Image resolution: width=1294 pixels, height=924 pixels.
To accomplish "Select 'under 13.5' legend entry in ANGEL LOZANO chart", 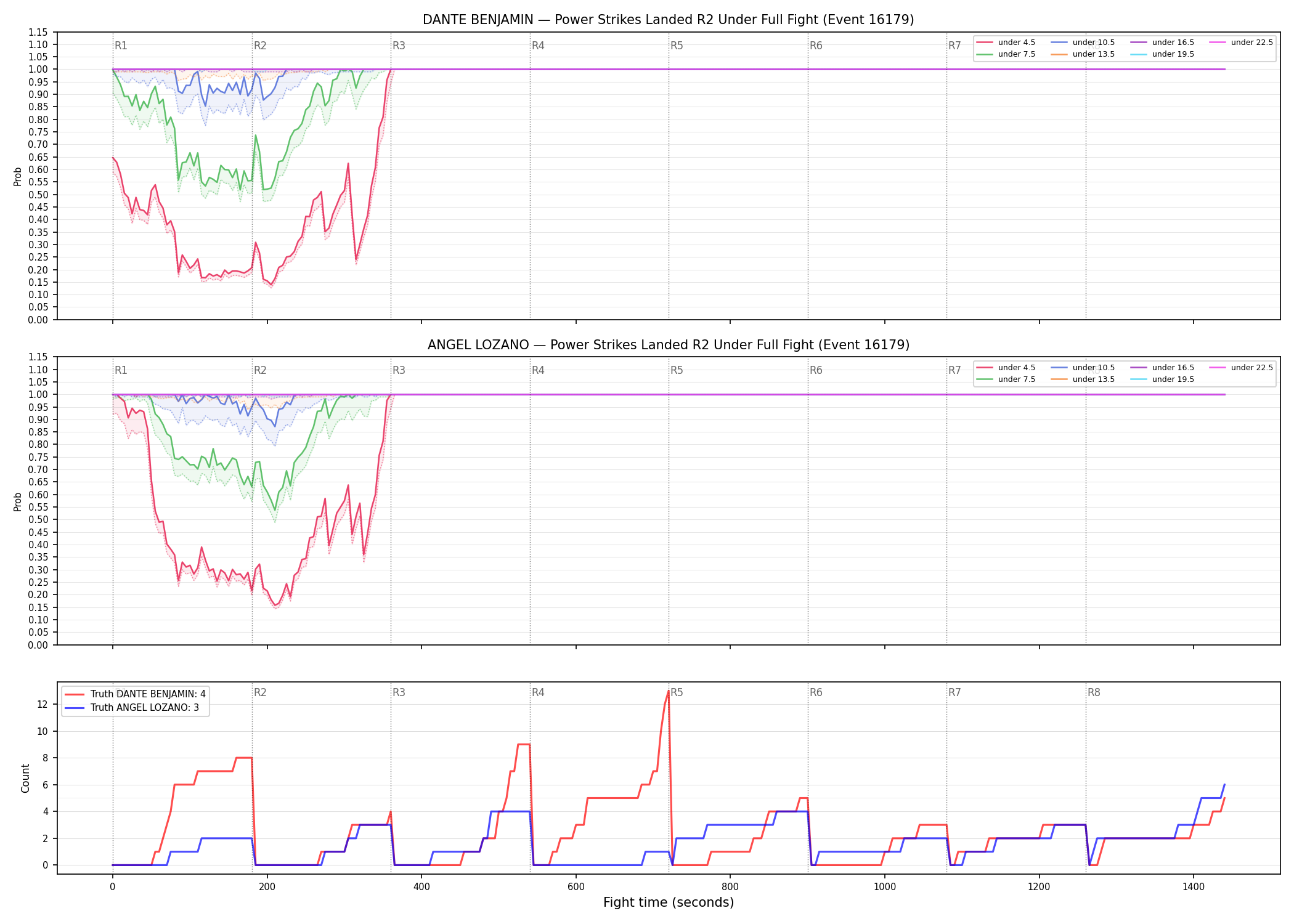I will 1083,379.
